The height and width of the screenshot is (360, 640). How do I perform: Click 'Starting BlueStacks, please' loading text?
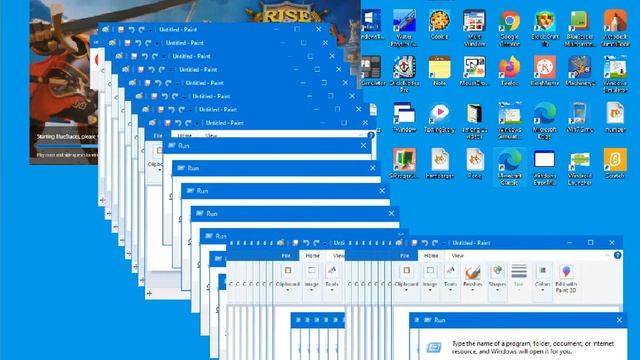click(66, 136)
